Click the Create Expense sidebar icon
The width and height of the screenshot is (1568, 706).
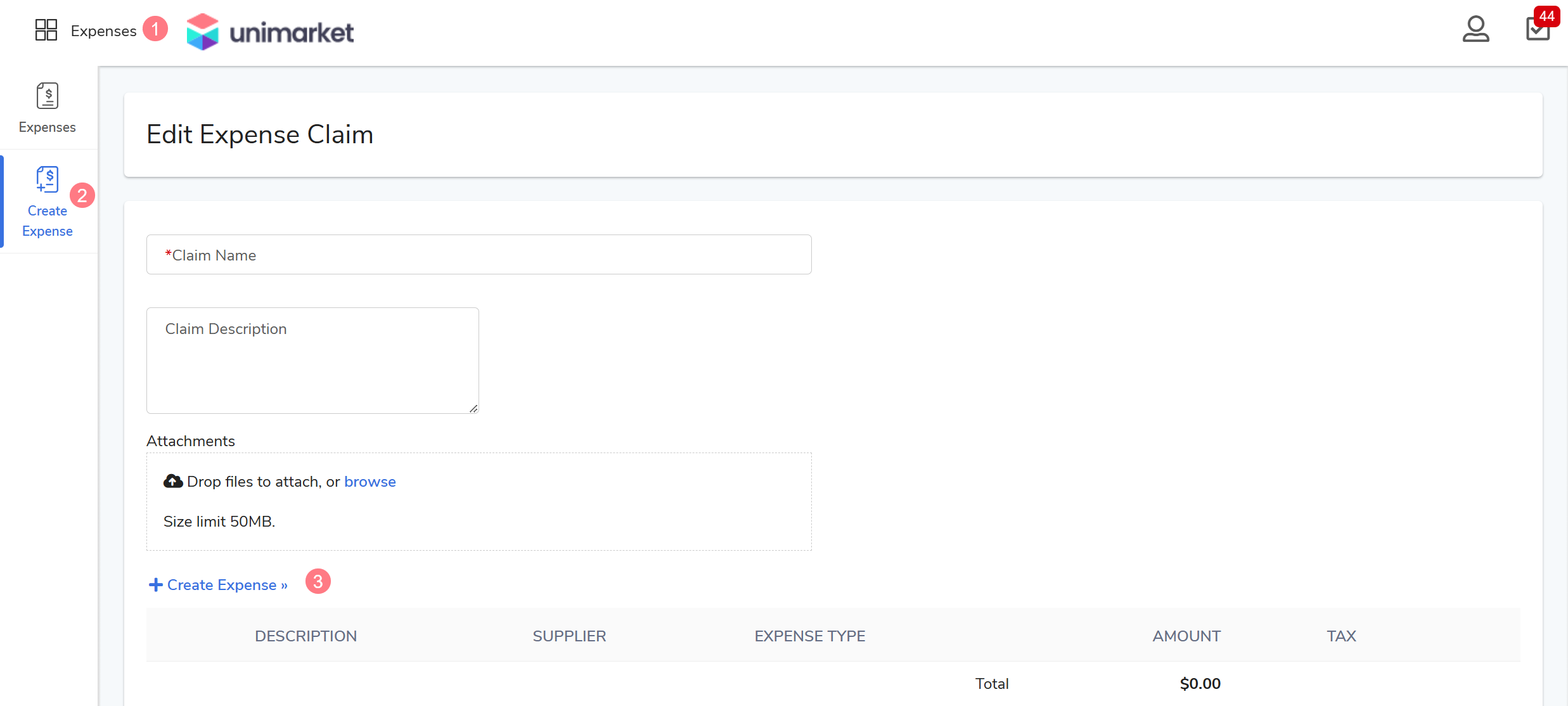coord(48,179)
